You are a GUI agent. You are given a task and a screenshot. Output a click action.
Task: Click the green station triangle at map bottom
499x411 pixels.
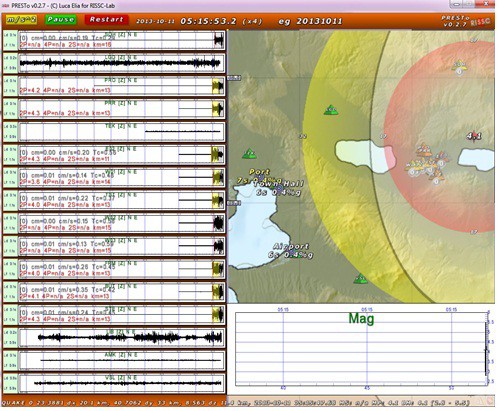coord(360,279)
